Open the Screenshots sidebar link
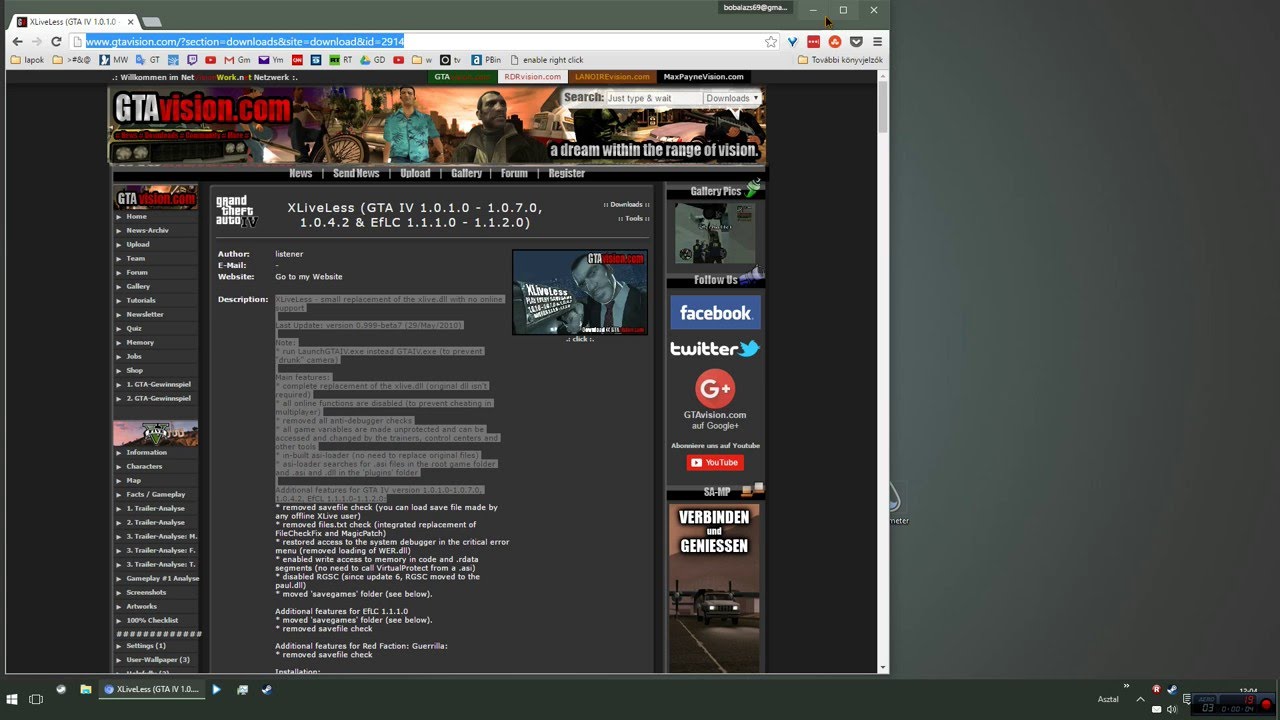Screen dimensions: 1280x720 146,592
